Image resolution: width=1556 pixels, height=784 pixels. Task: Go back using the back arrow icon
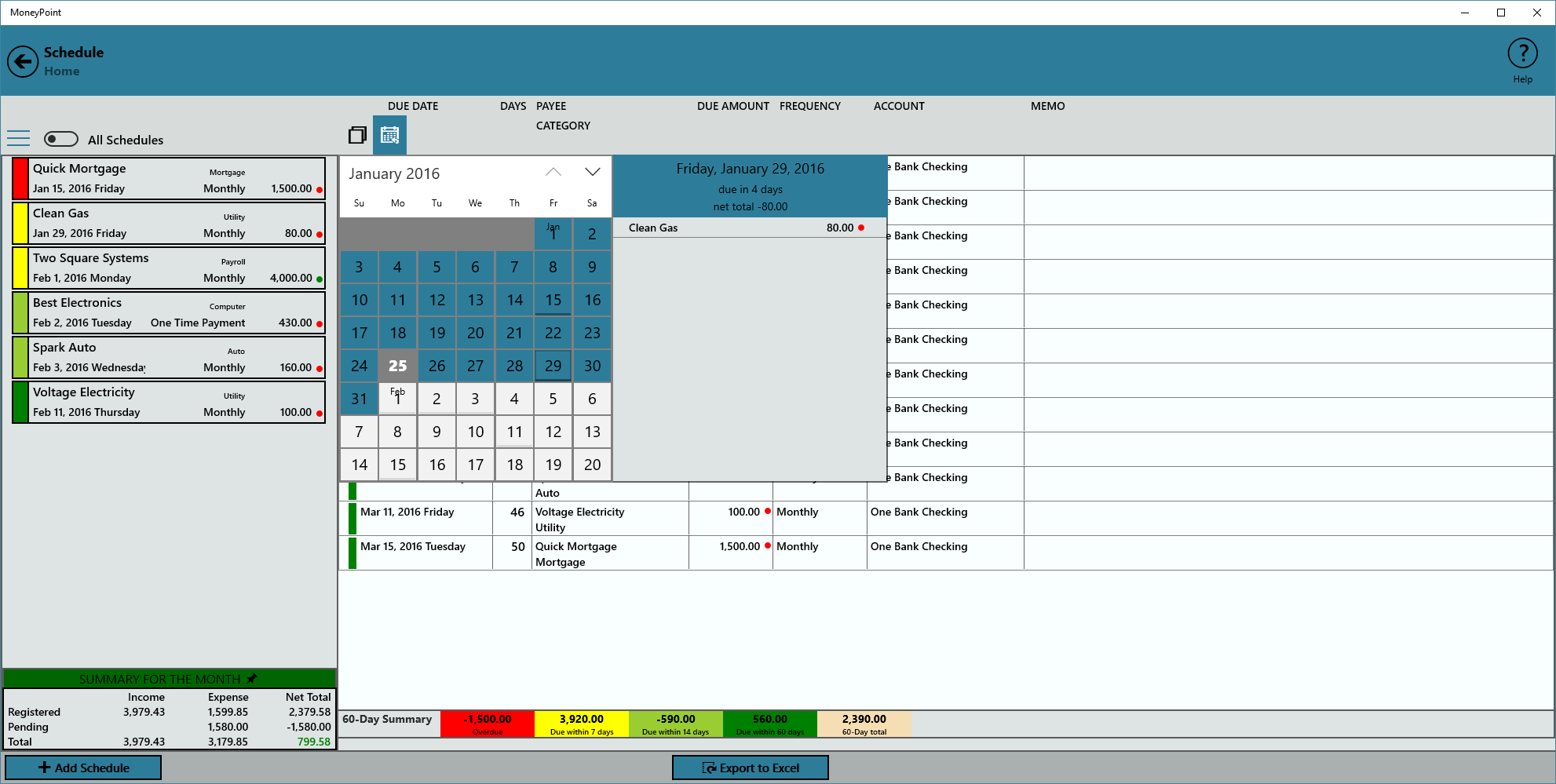coord(23,61)
